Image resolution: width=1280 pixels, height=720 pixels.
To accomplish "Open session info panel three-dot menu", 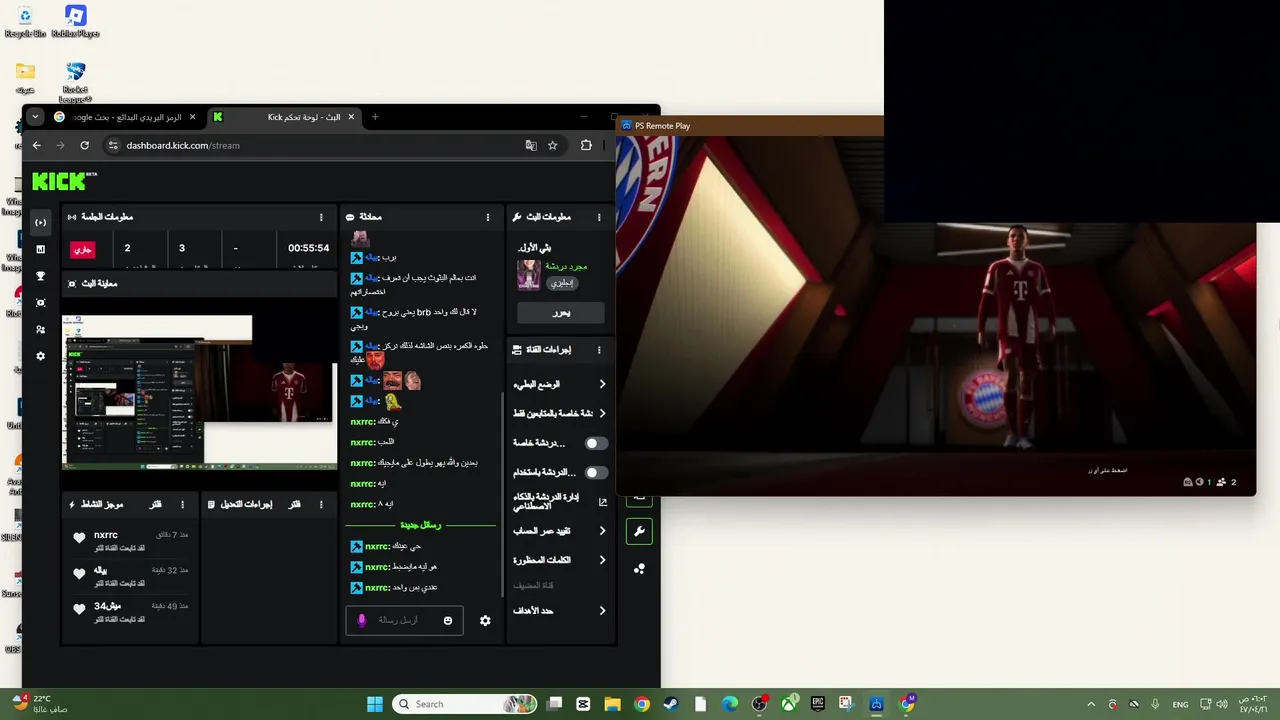I will (321, 217).
